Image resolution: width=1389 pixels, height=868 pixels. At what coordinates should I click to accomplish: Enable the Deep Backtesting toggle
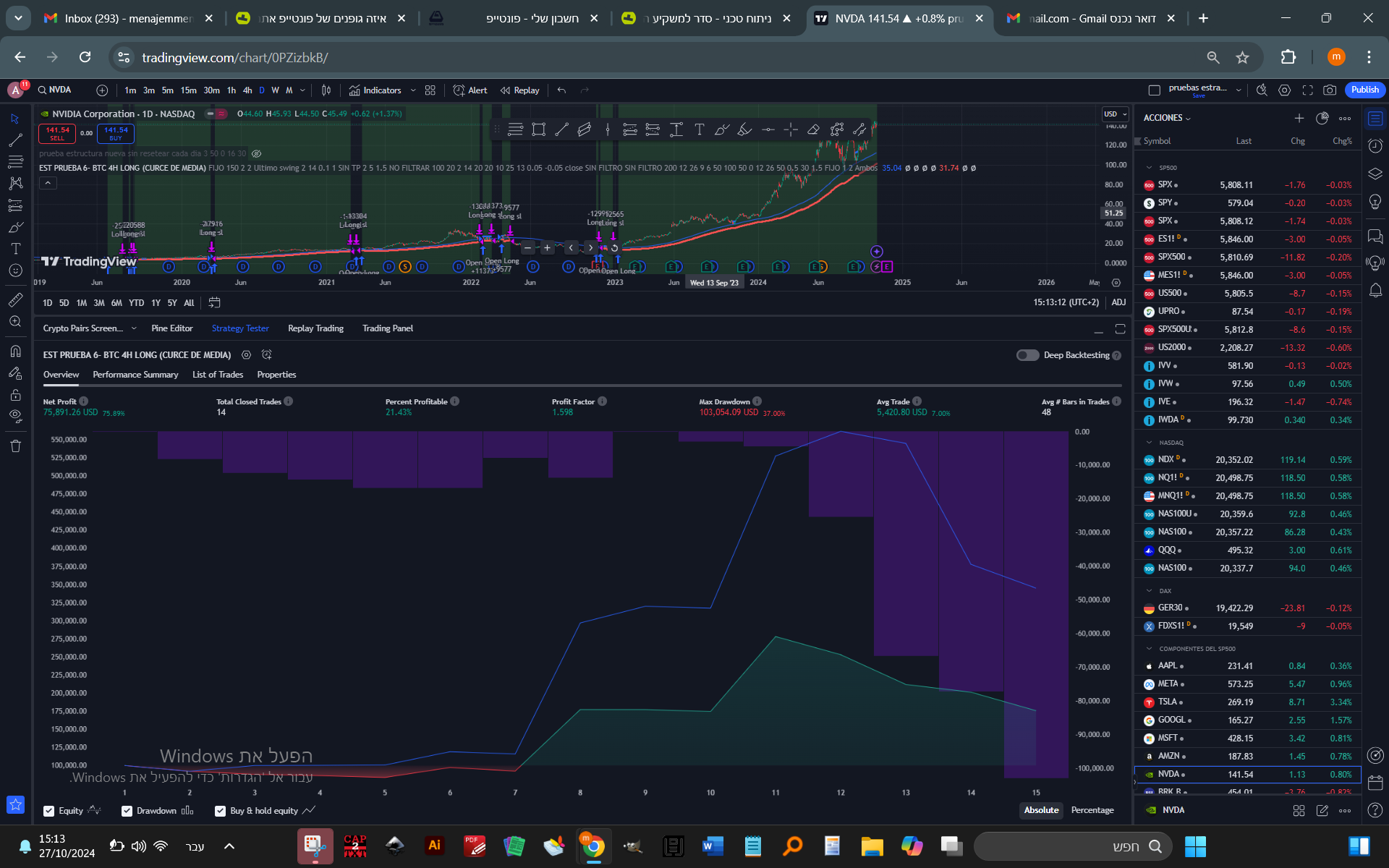[1027, 355]
